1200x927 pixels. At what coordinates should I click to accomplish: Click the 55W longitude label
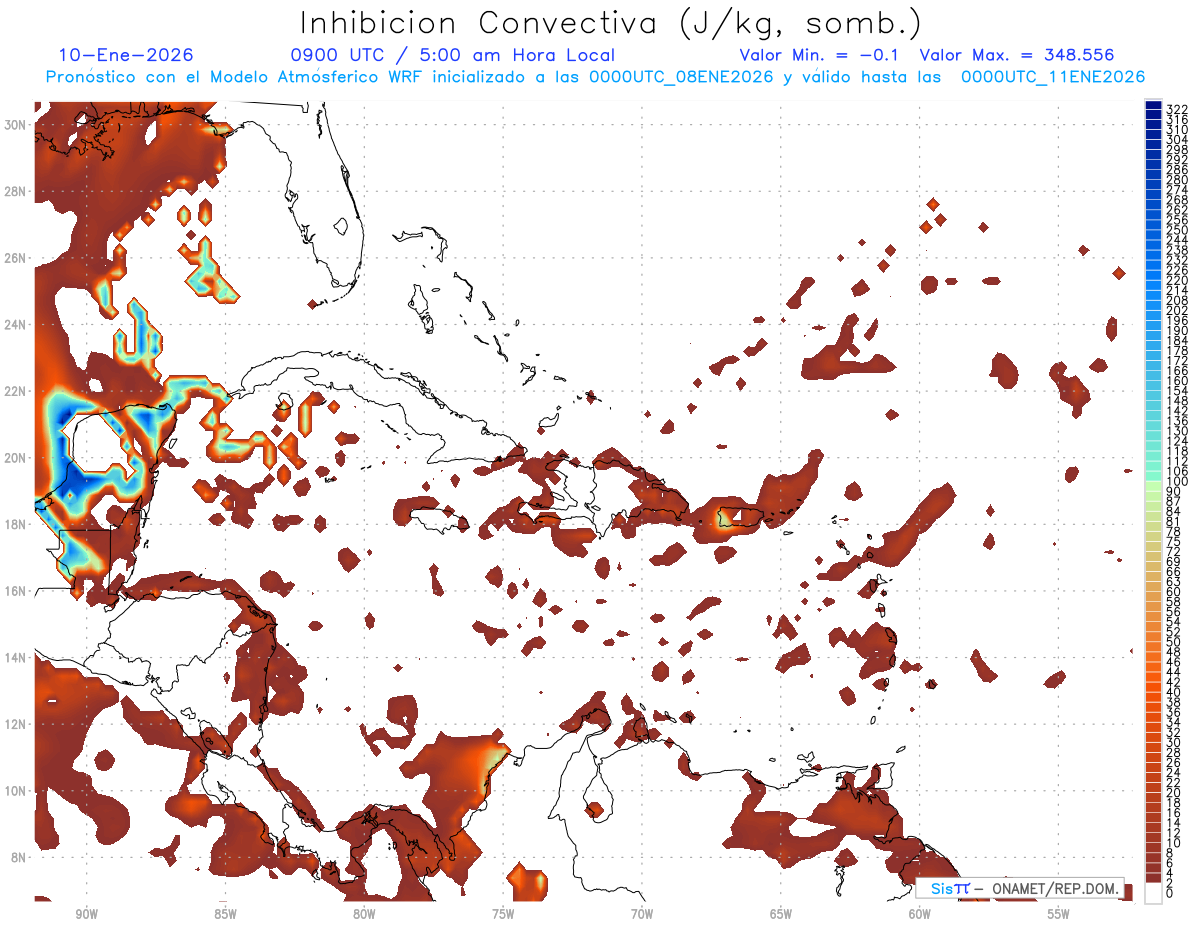[x=1059, y=913]
